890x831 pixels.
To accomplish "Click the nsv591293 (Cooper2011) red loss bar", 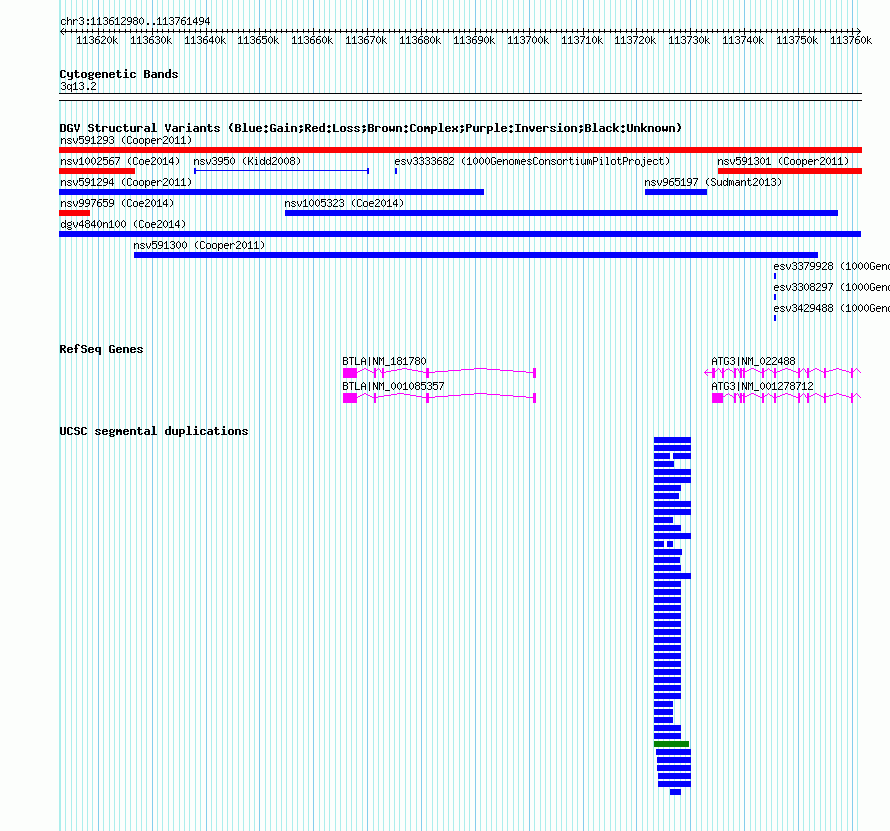I will click(460, 150).
